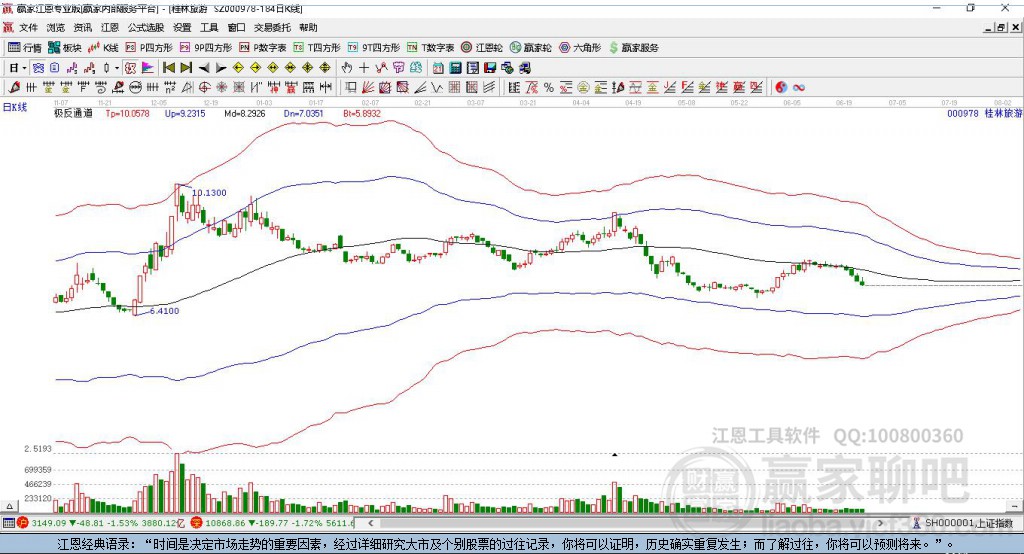Click the 000978 桂林旅游 stock label
Viewport: 1024px width, 554px height.
point(985,113)
